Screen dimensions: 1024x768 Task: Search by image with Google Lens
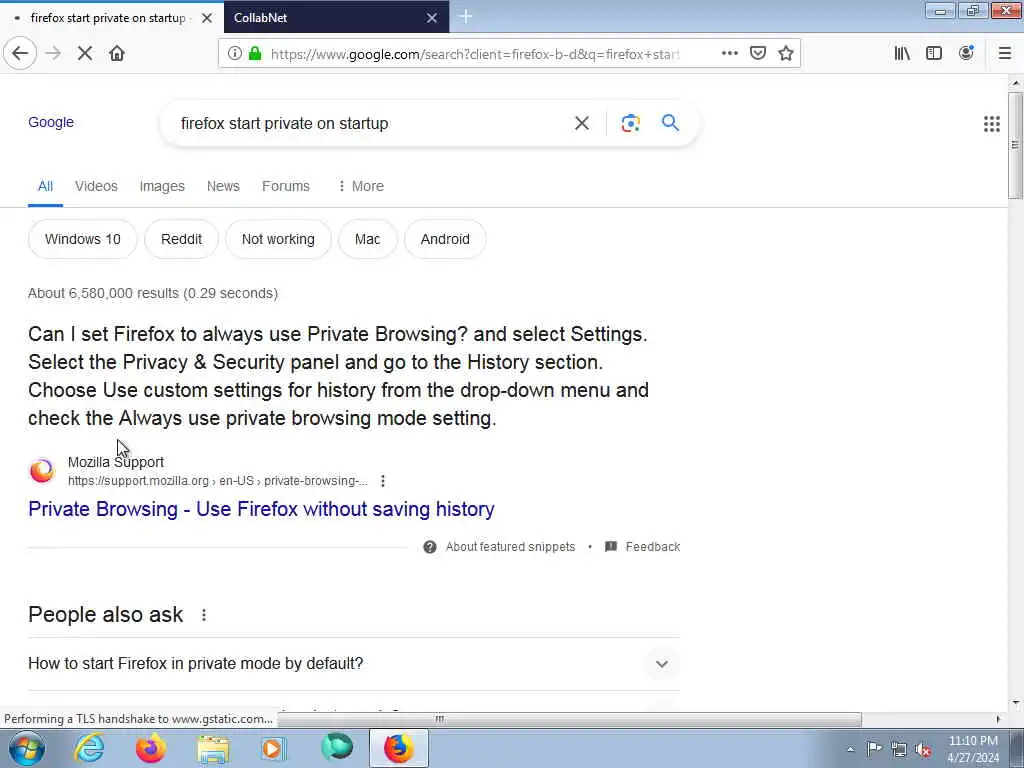(x=630, y=123)
